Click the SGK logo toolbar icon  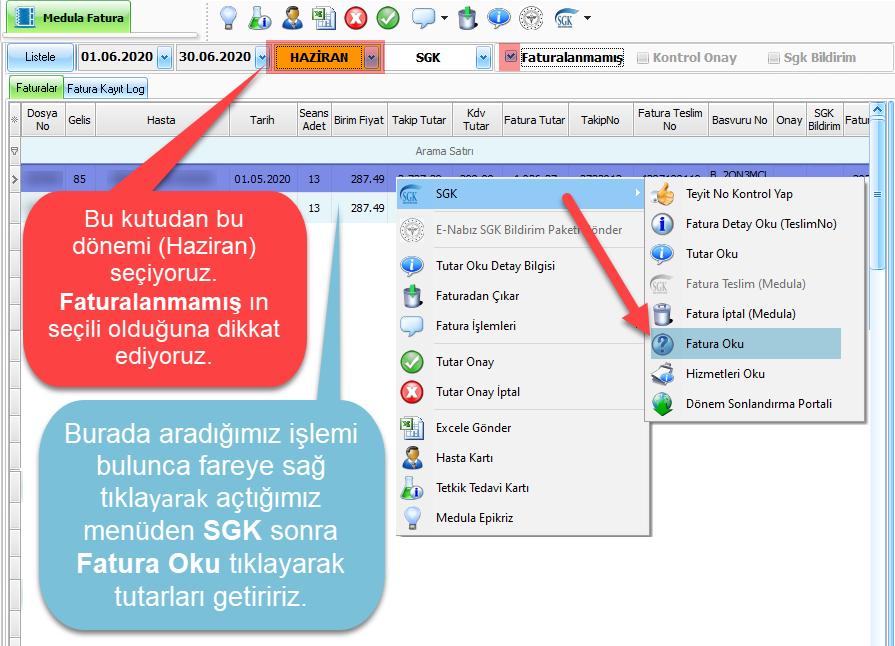pos(566,18)
